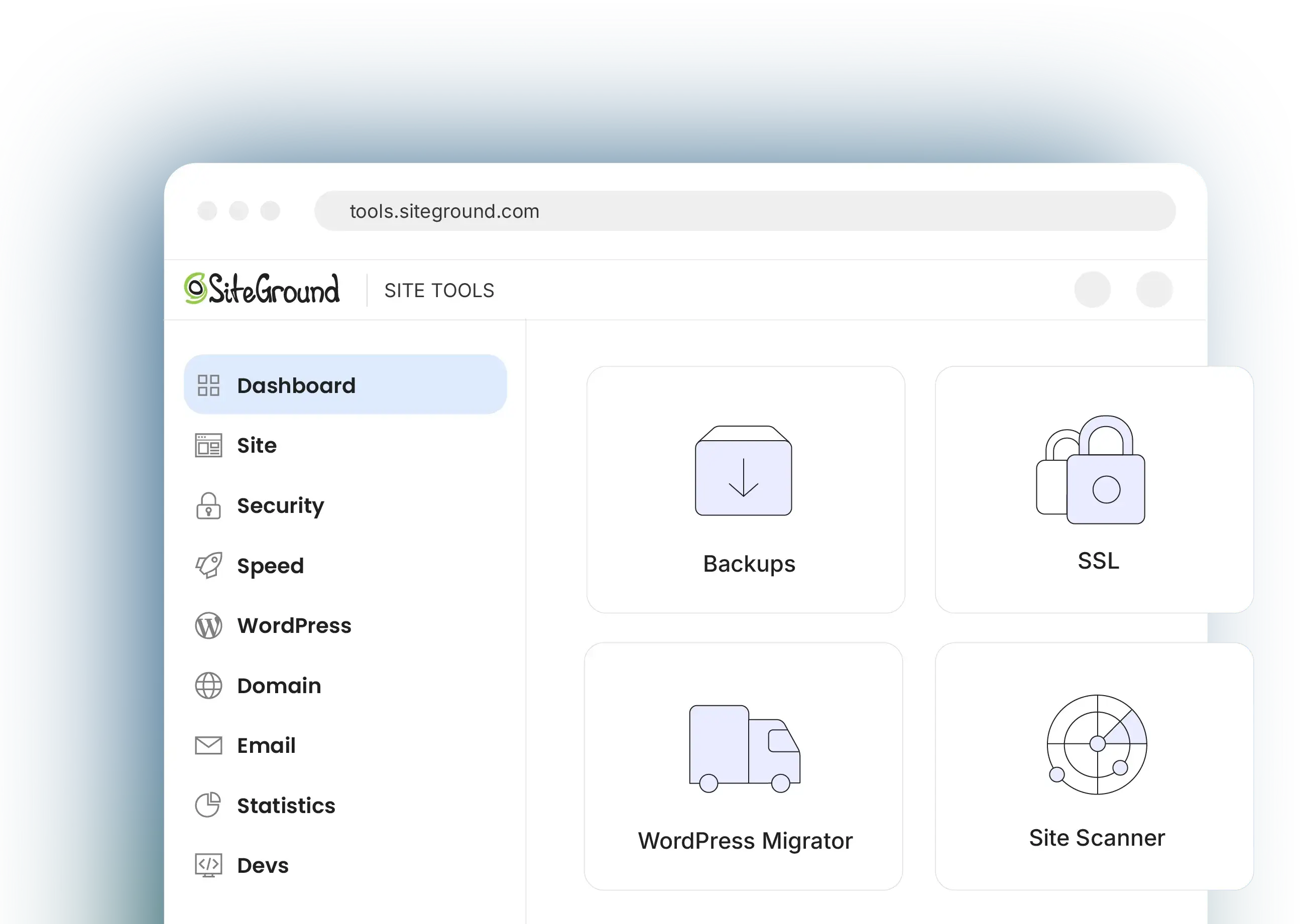Select the Dashboard grid icon in sidebar
Viewport: 1302px width, 924px height.
coord(209,386)
